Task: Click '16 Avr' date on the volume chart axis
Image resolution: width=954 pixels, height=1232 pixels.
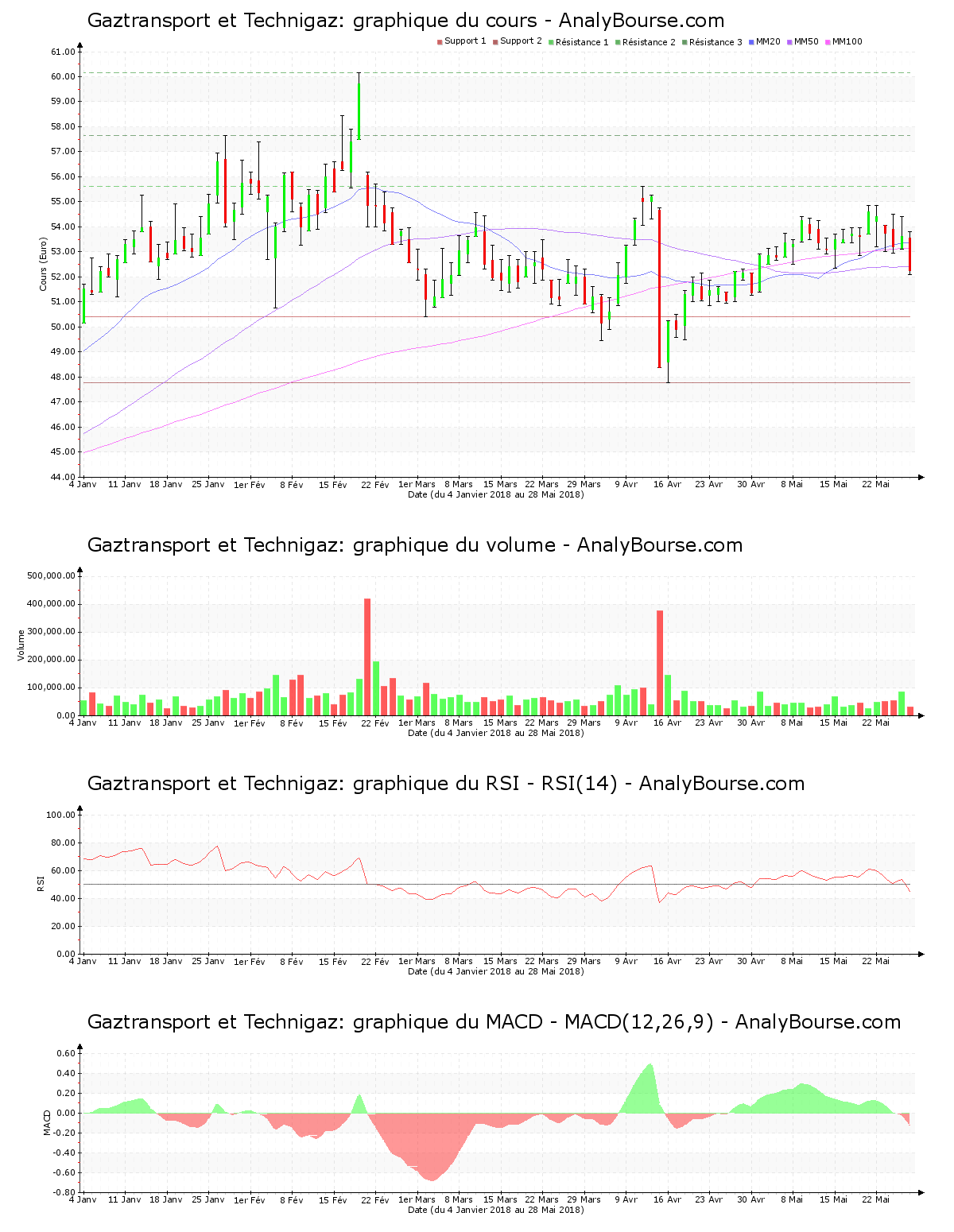Action: click(x=668, y=723)
